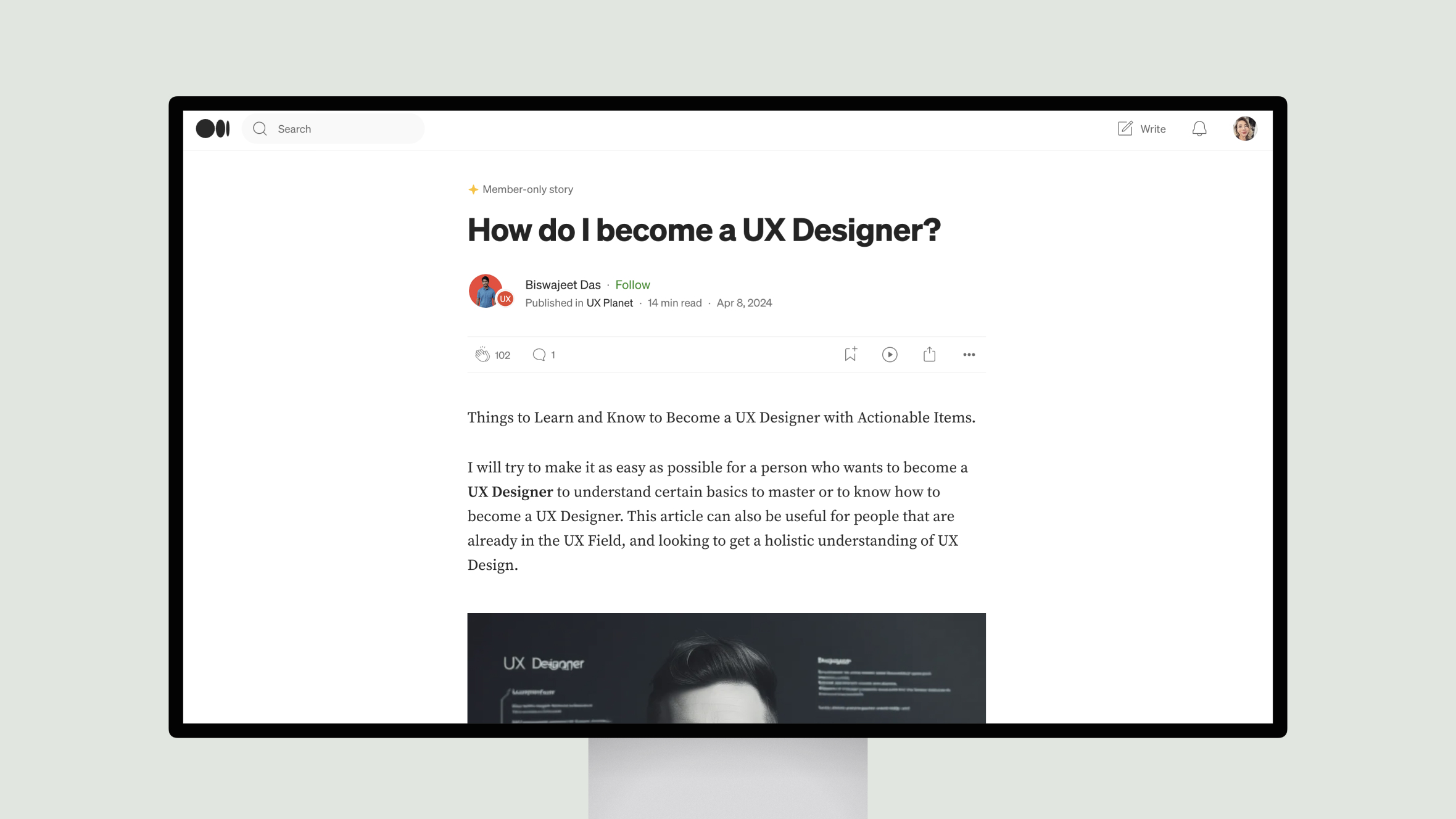
Task: Click the Follow button next to author
Action: coord(633,284)
